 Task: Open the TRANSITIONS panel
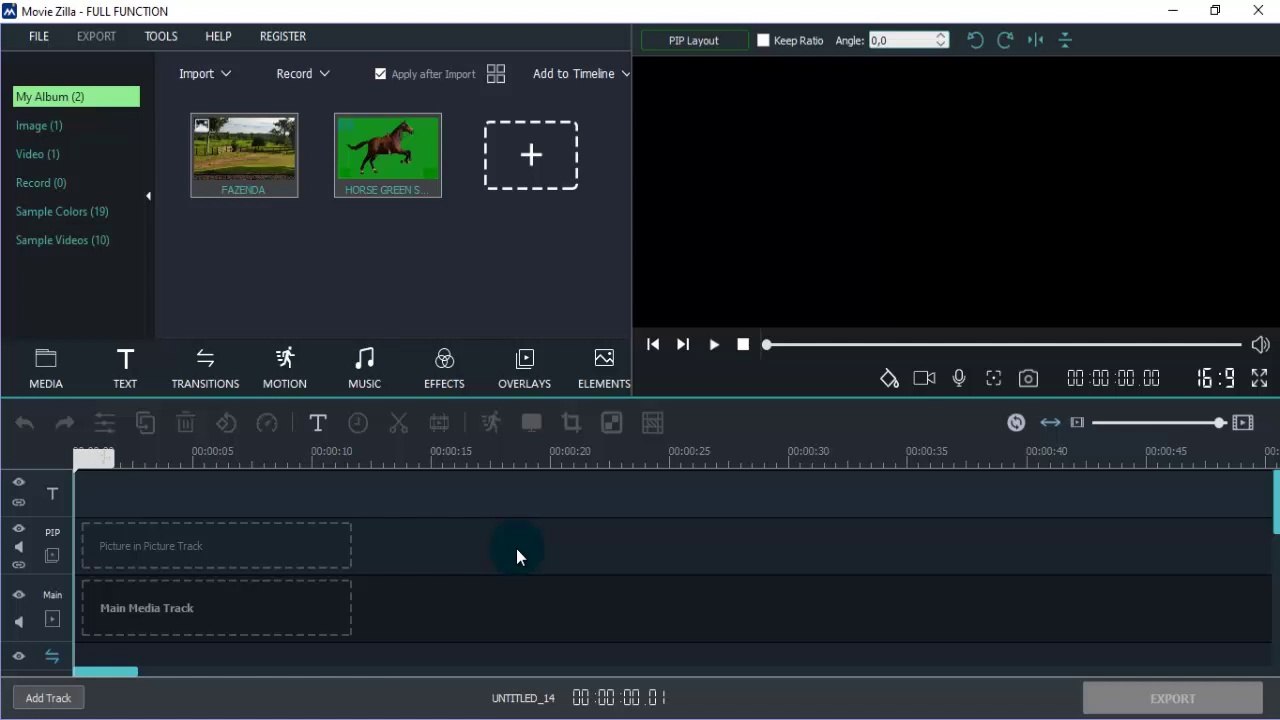point(205,368)
